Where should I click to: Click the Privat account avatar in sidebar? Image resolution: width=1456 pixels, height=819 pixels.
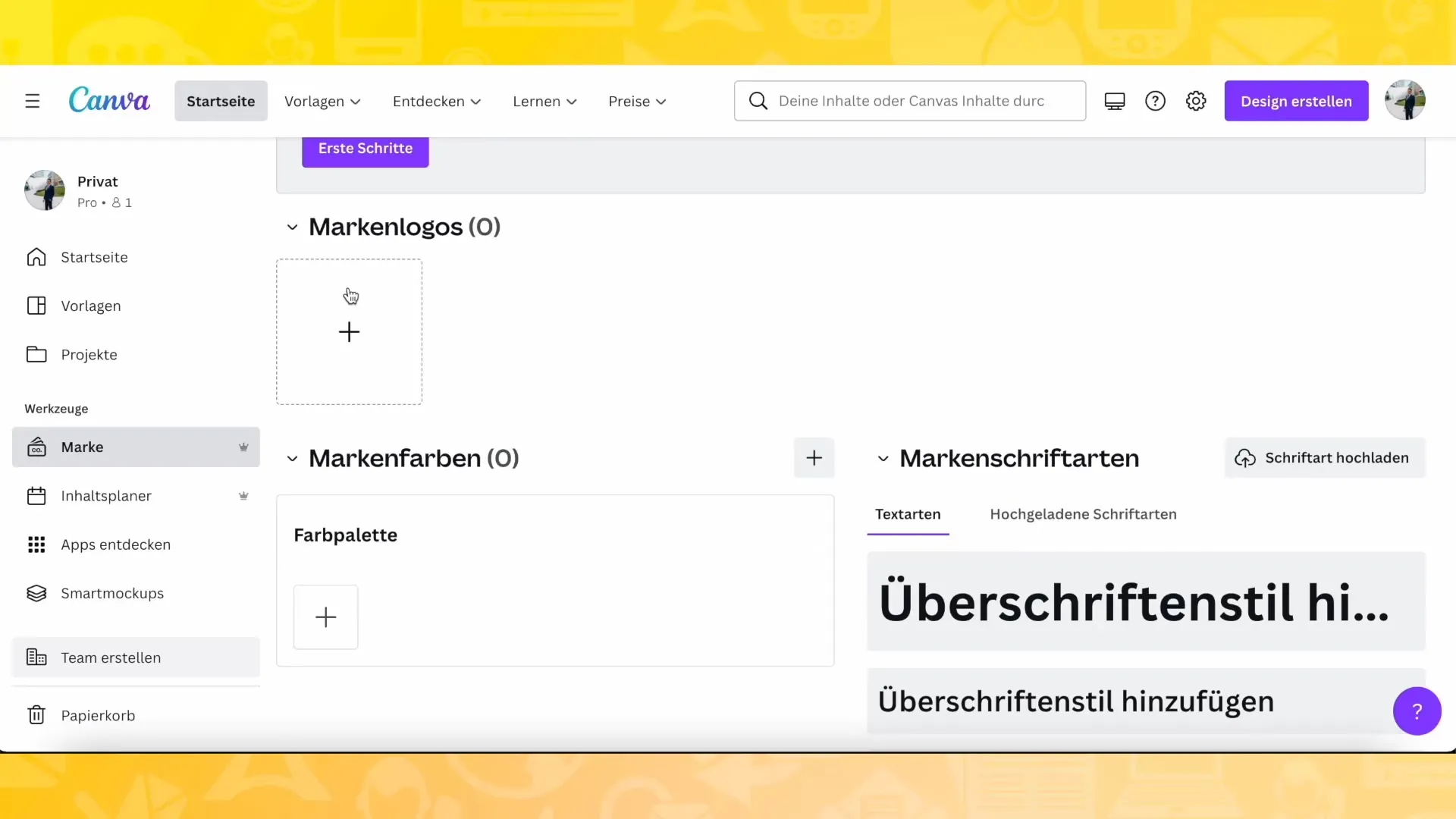click(x=45, y=190)
